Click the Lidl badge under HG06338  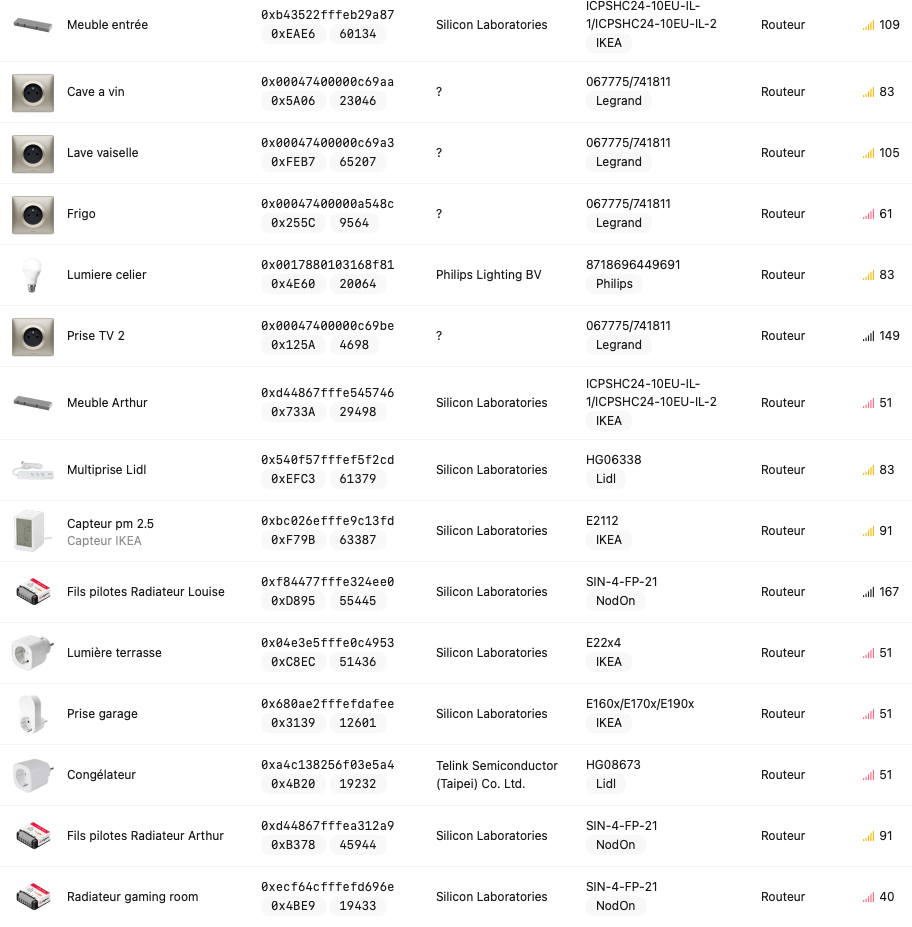coord(605,479)
